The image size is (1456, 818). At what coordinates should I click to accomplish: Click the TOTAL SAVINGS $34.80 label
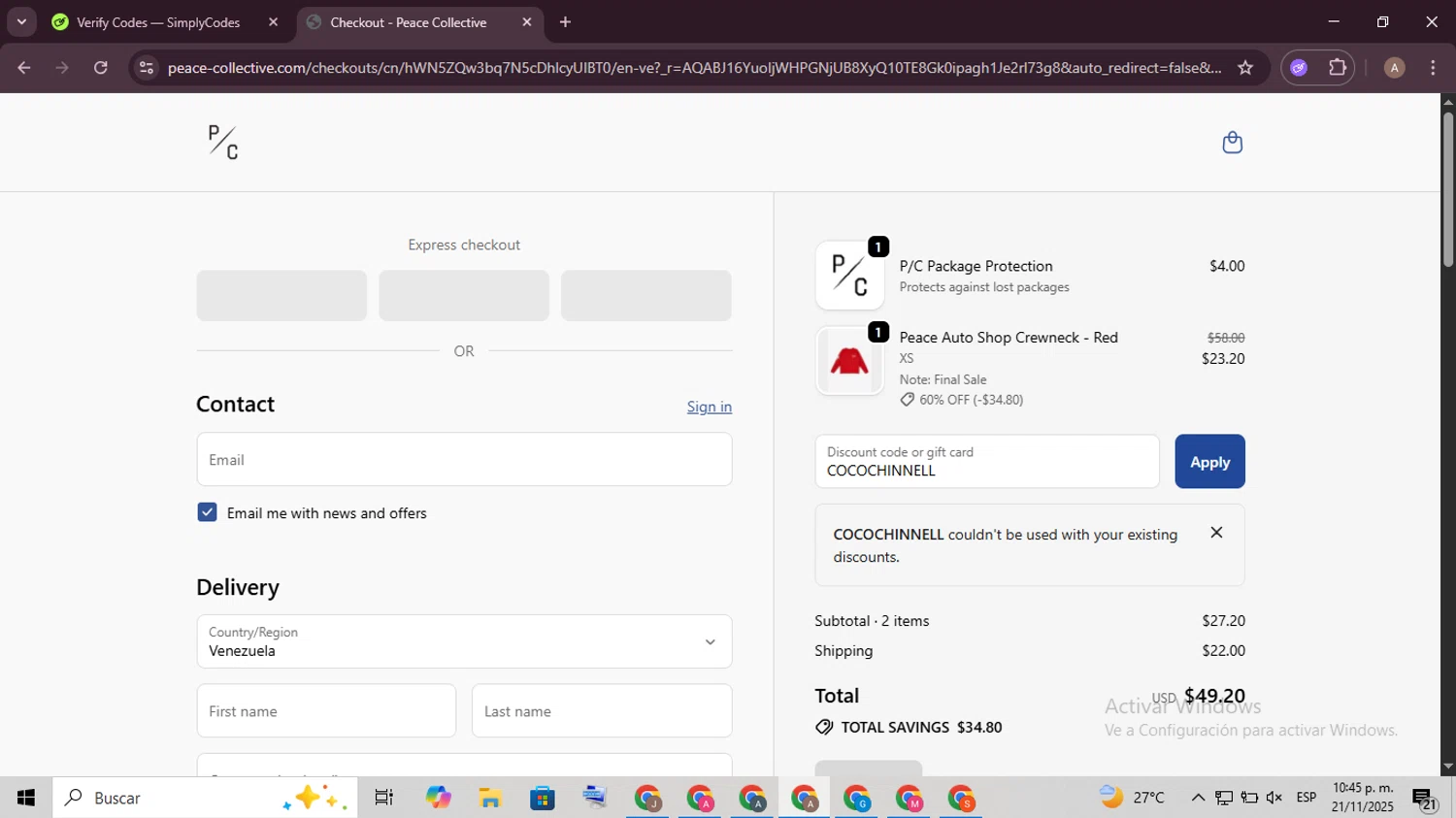point(921,727)
